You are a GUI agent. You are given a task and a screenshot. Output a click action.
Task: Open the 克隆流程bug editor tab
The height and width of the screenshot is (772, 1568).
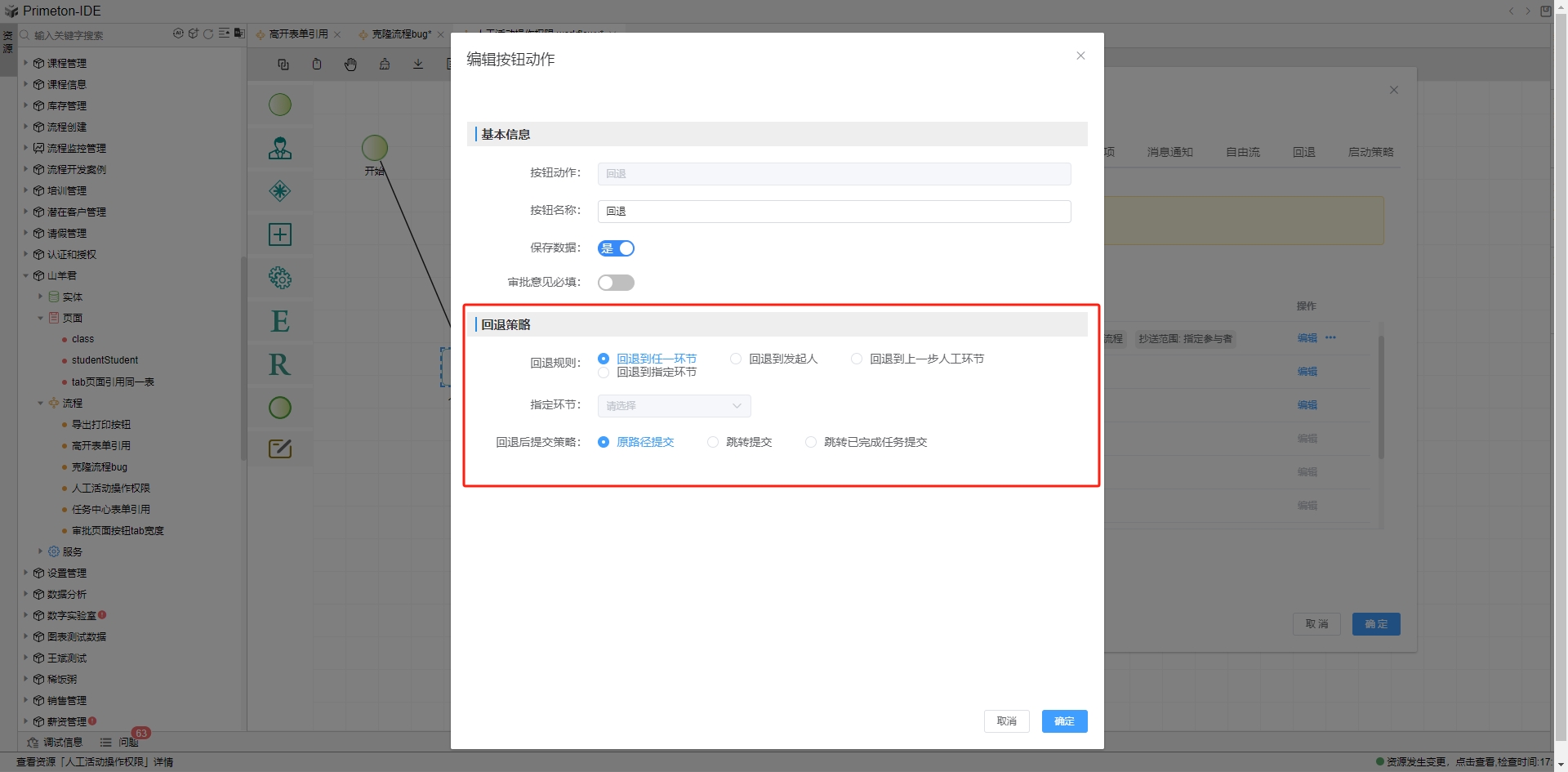click(401, 34)
